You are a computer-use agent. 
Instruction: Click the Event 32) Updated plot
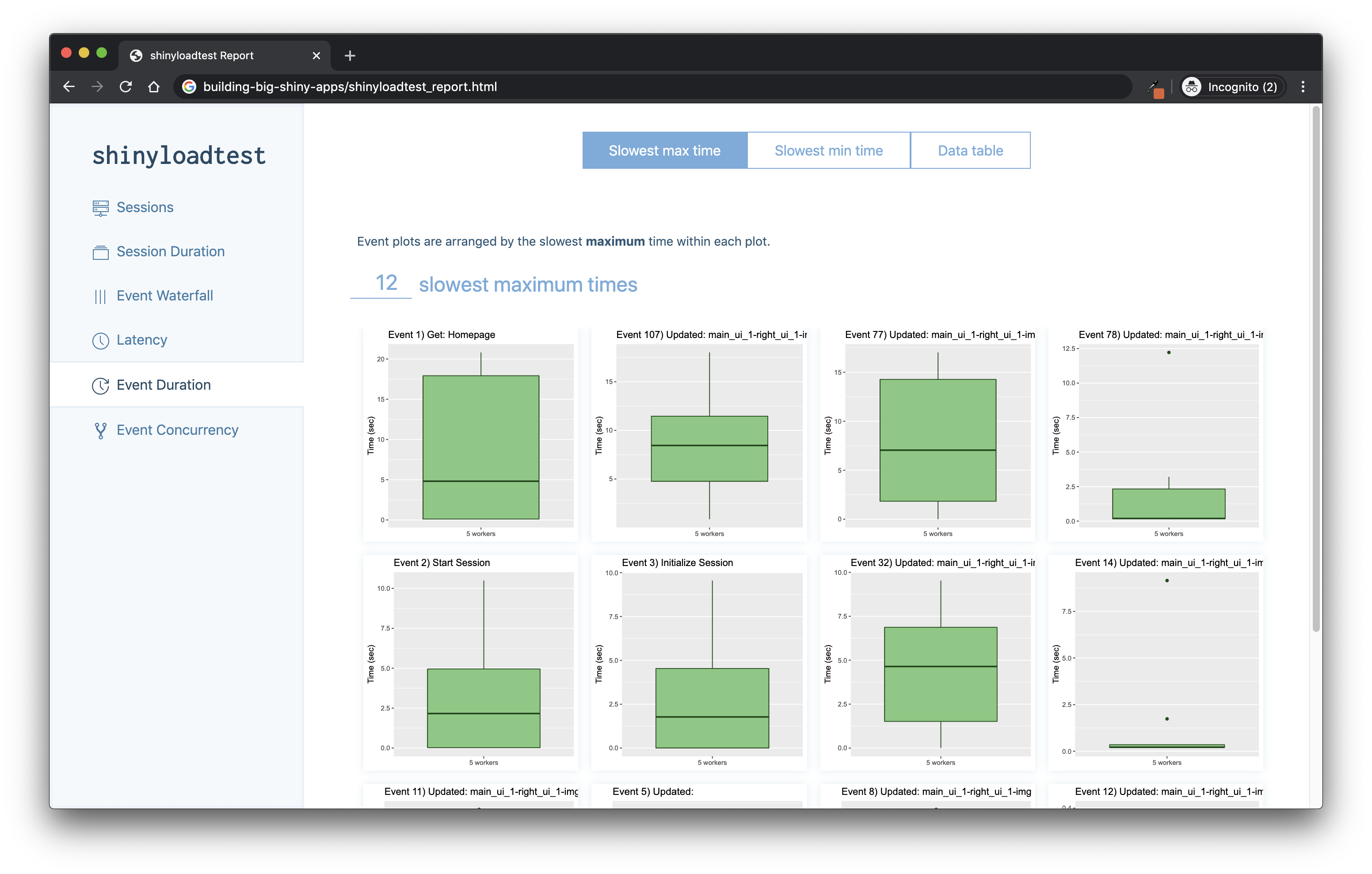click(x=928, y=663)
